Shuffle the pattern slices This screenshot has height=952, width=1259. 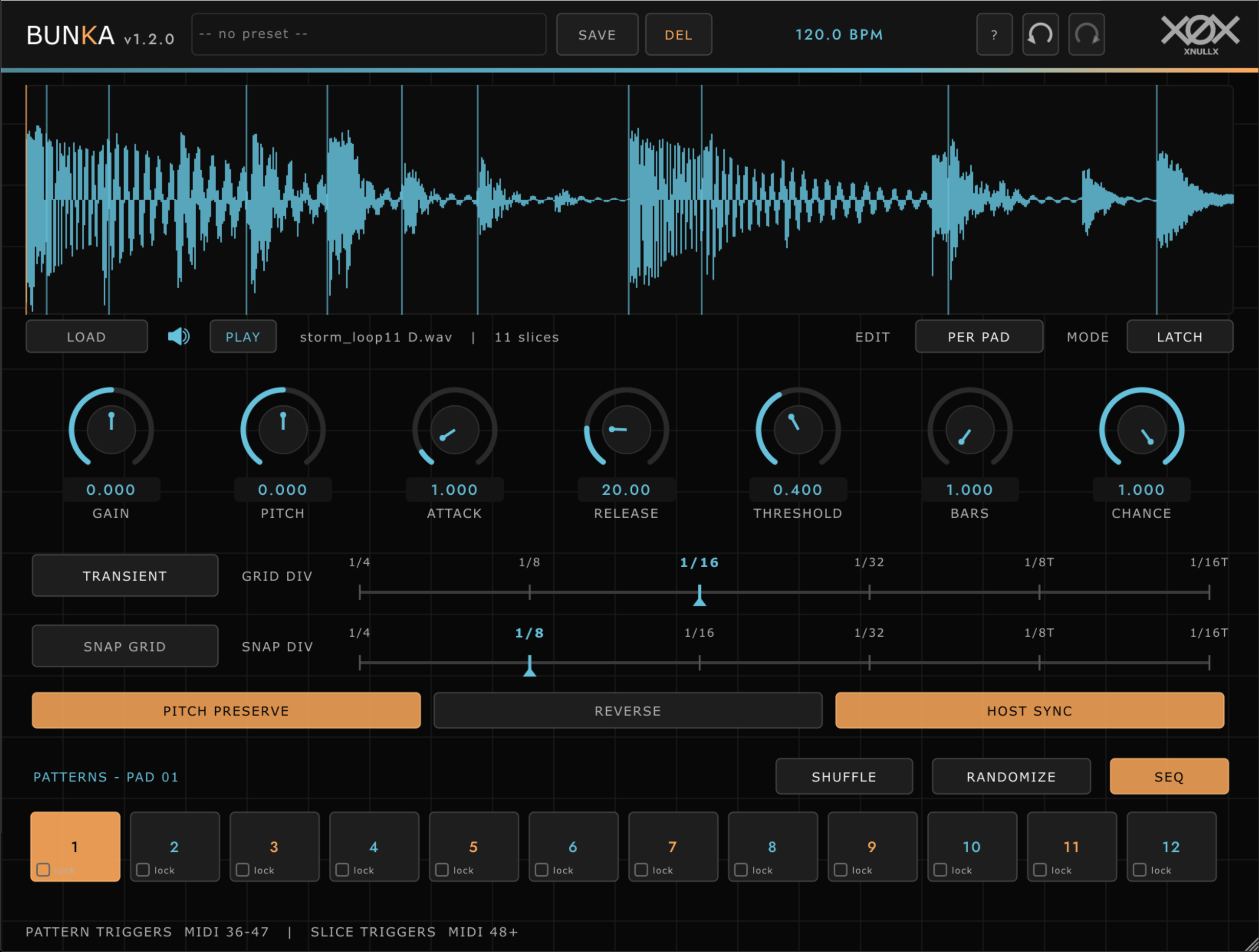click(844, 776)
